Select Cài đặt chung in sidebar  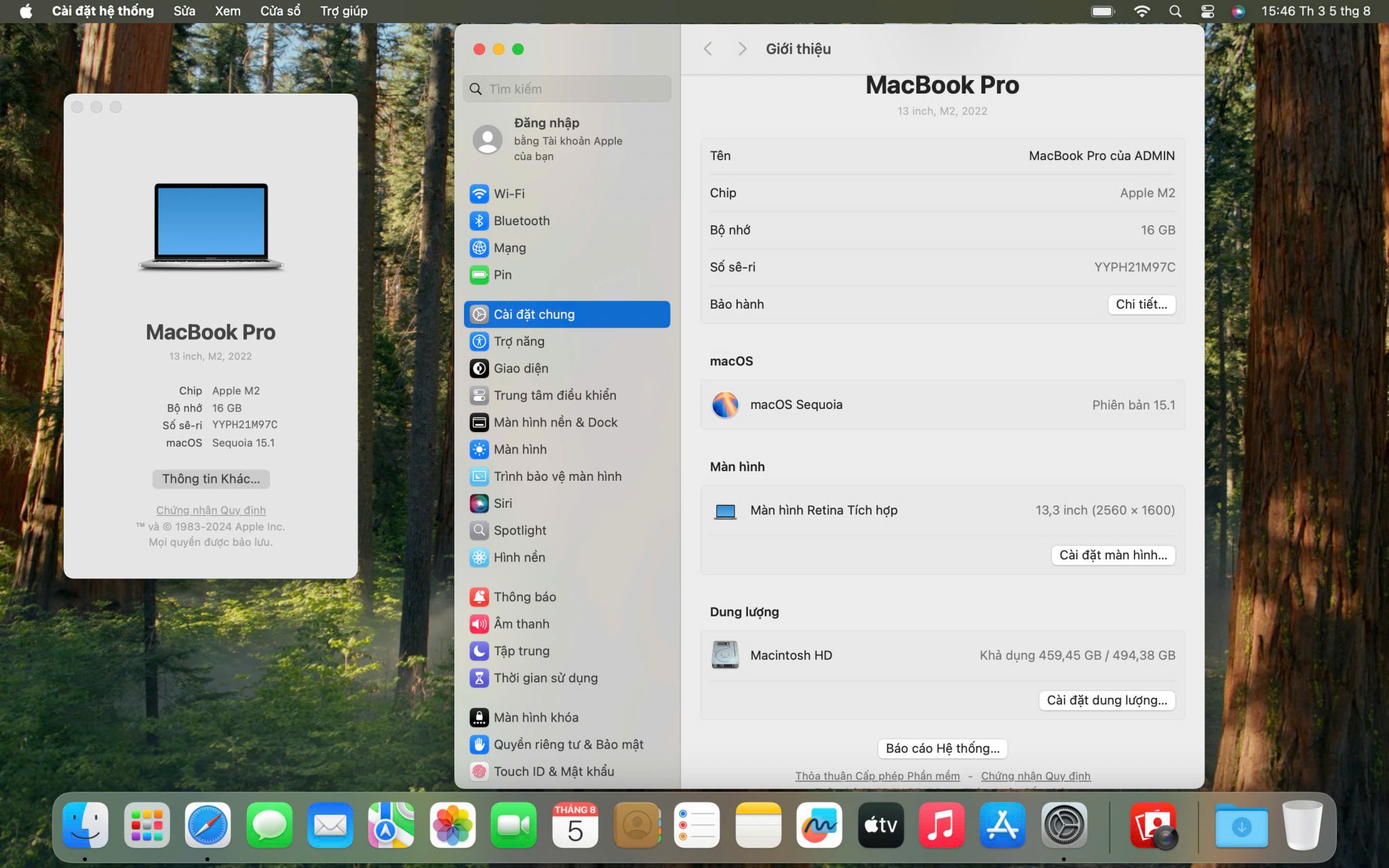tap(567, 314)
